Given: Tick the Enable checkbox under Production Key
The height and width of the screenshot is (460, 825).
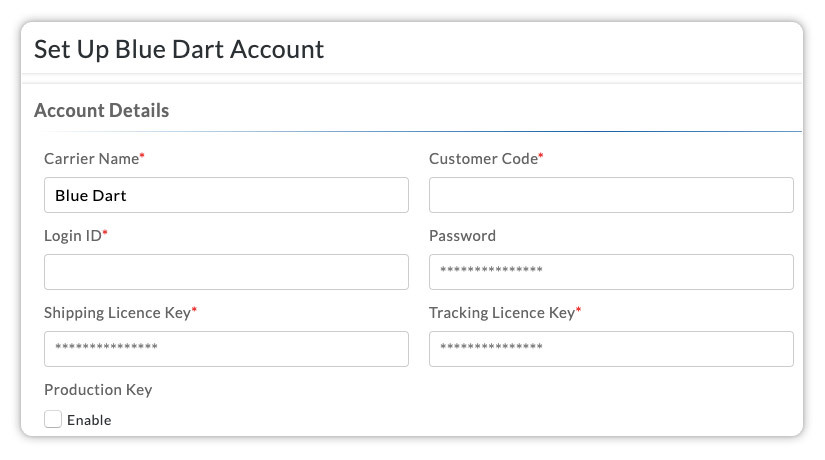Looking at the screenshot, I should [53, 419].
